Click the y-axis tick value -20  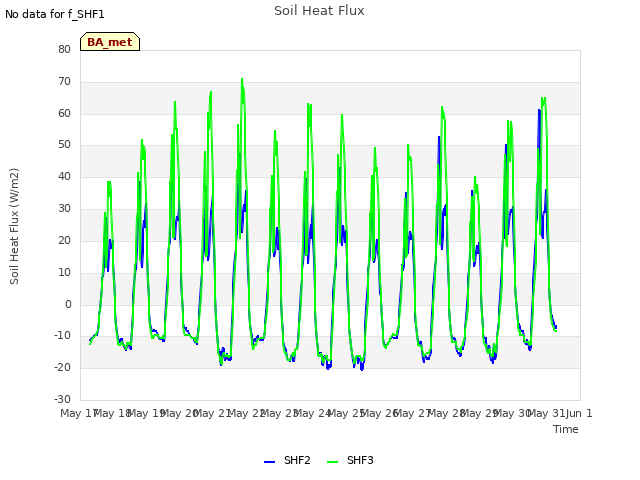pos(62,367)
